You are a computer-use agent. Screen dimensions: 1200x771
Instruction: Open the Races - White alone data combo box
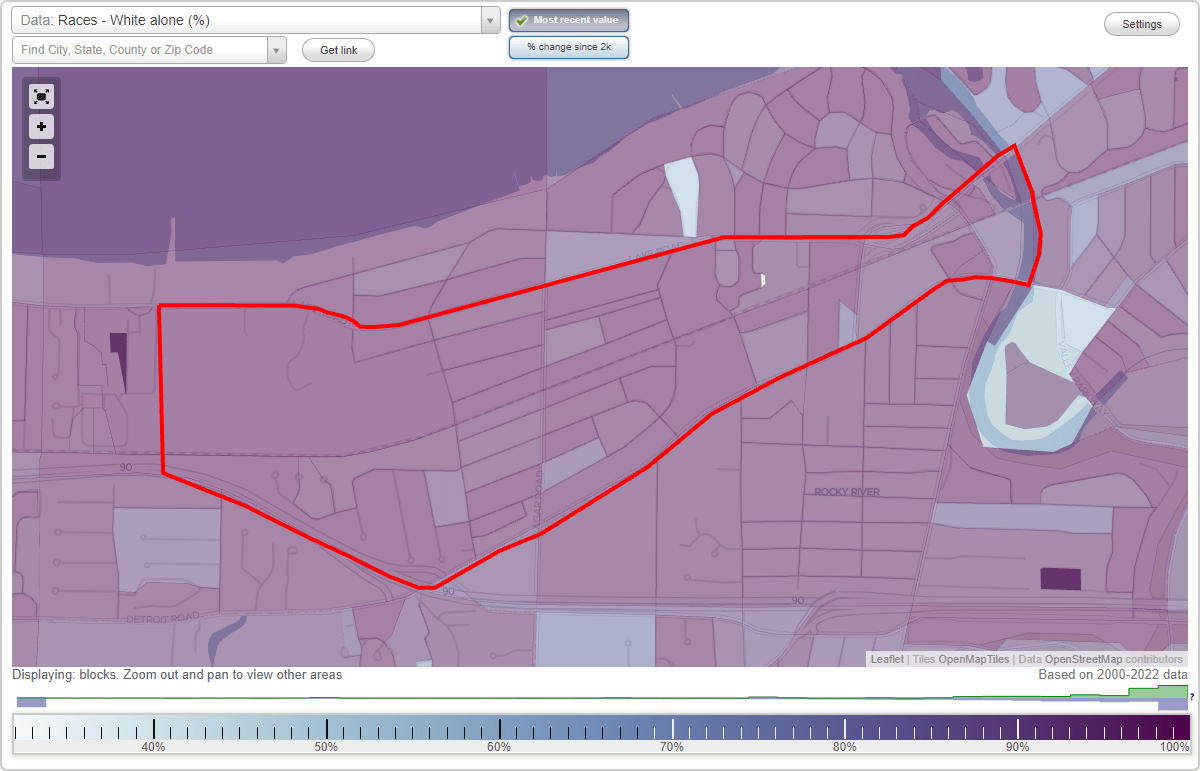click(256, 20)
